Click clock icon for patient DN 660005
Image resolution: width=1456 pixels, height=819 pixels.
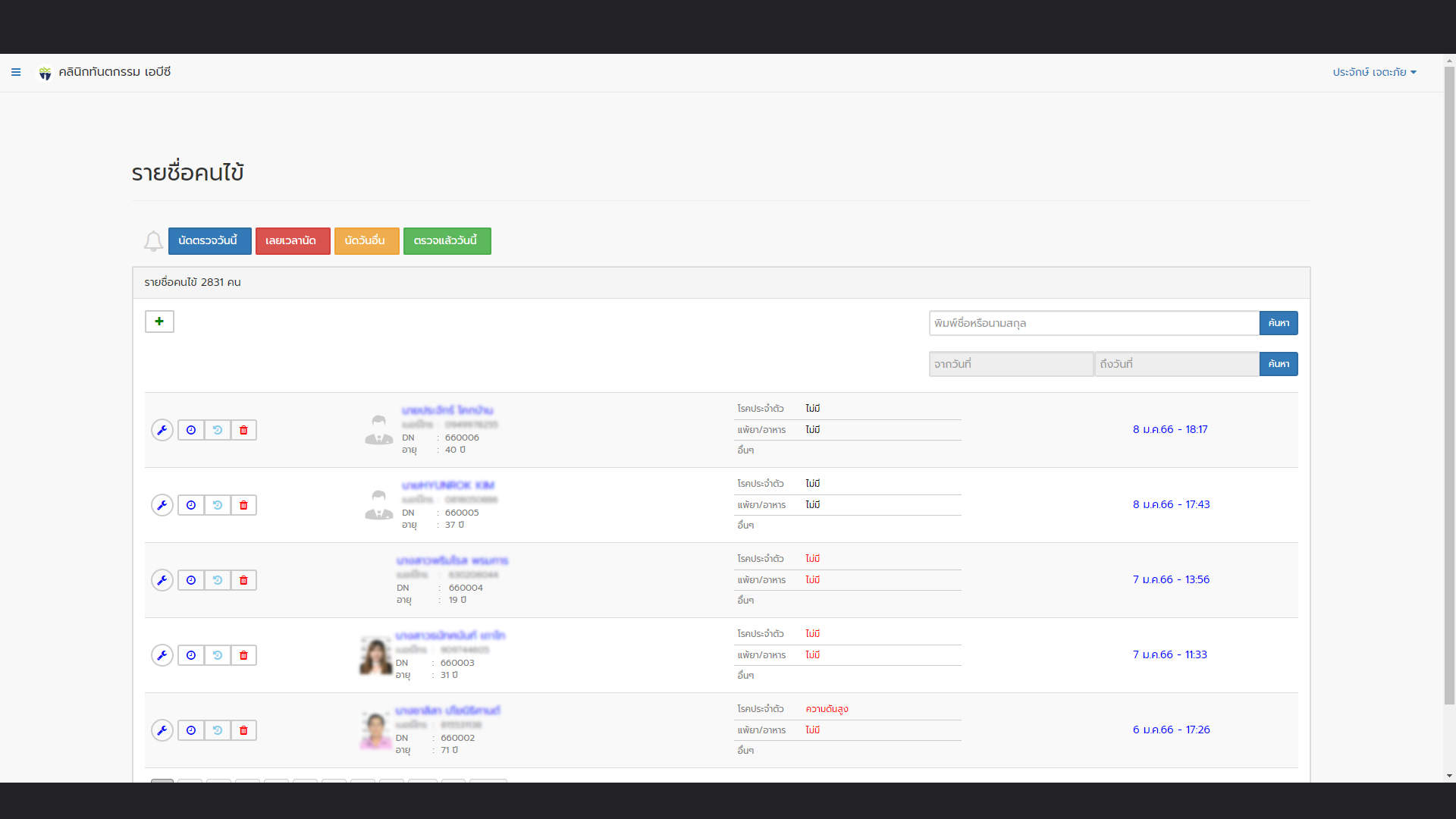point(191,505)
